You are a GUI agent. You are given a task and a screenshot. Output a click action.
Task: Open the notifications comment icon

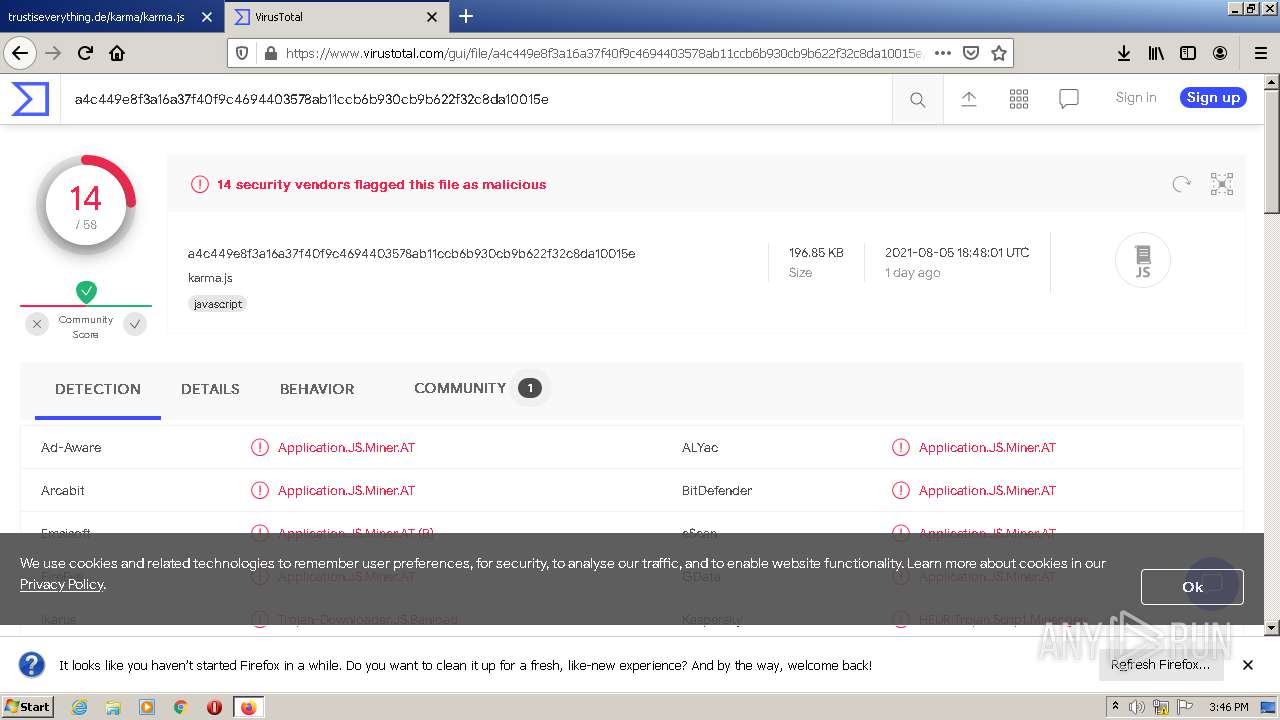[x=1069, y=98]
